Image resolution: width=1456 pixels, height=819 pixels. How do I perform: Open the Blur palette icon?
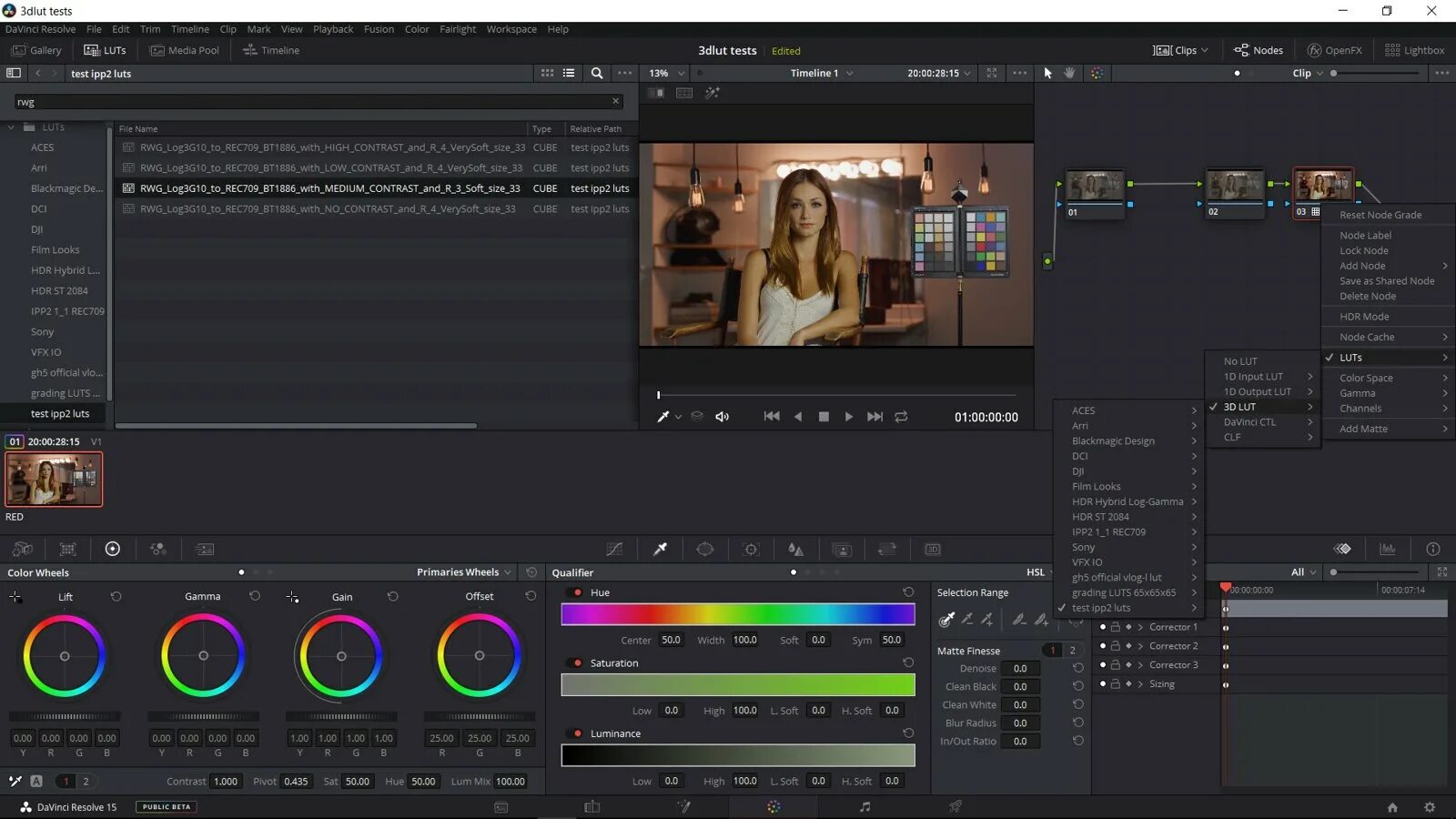[x=796, y=549]
